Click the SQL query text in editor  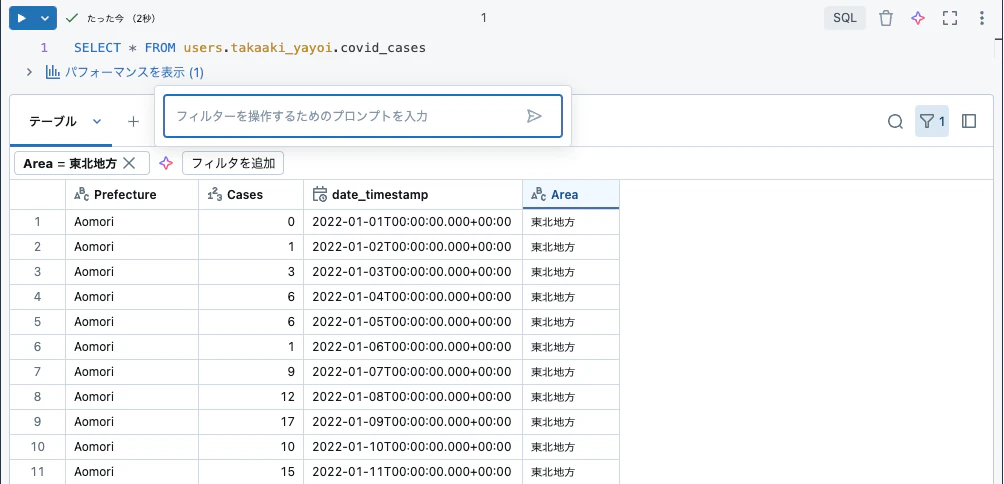click(x=250, y=47)
